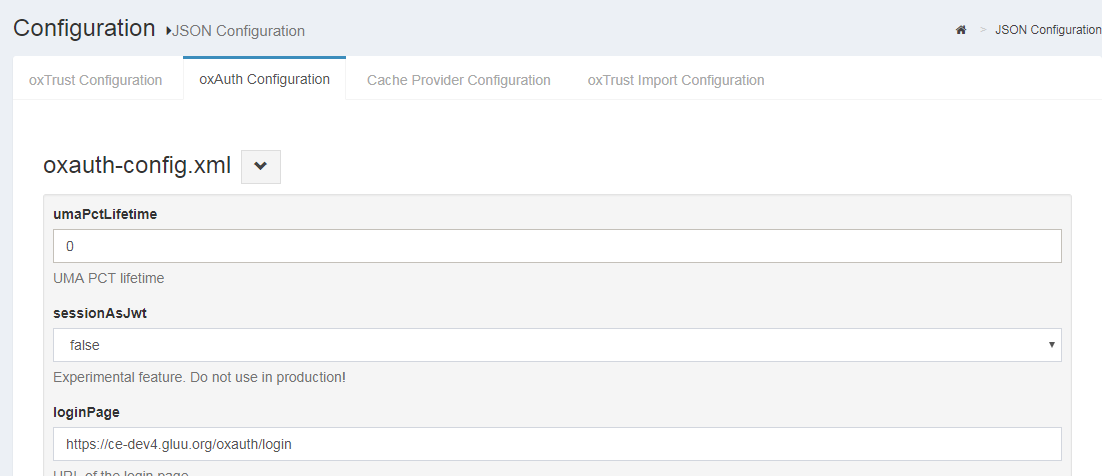Open the sessionAsJwt dropdown arrow

point(1051,345)
